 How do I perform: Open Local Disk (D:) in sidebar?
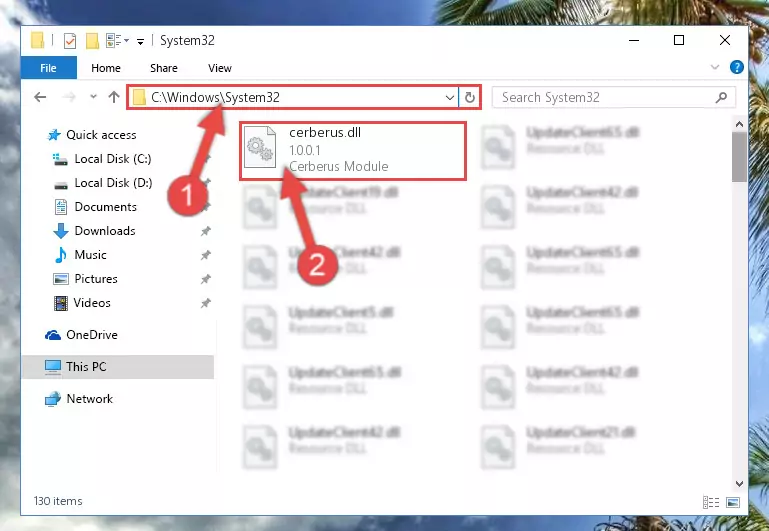pos(113,183)
